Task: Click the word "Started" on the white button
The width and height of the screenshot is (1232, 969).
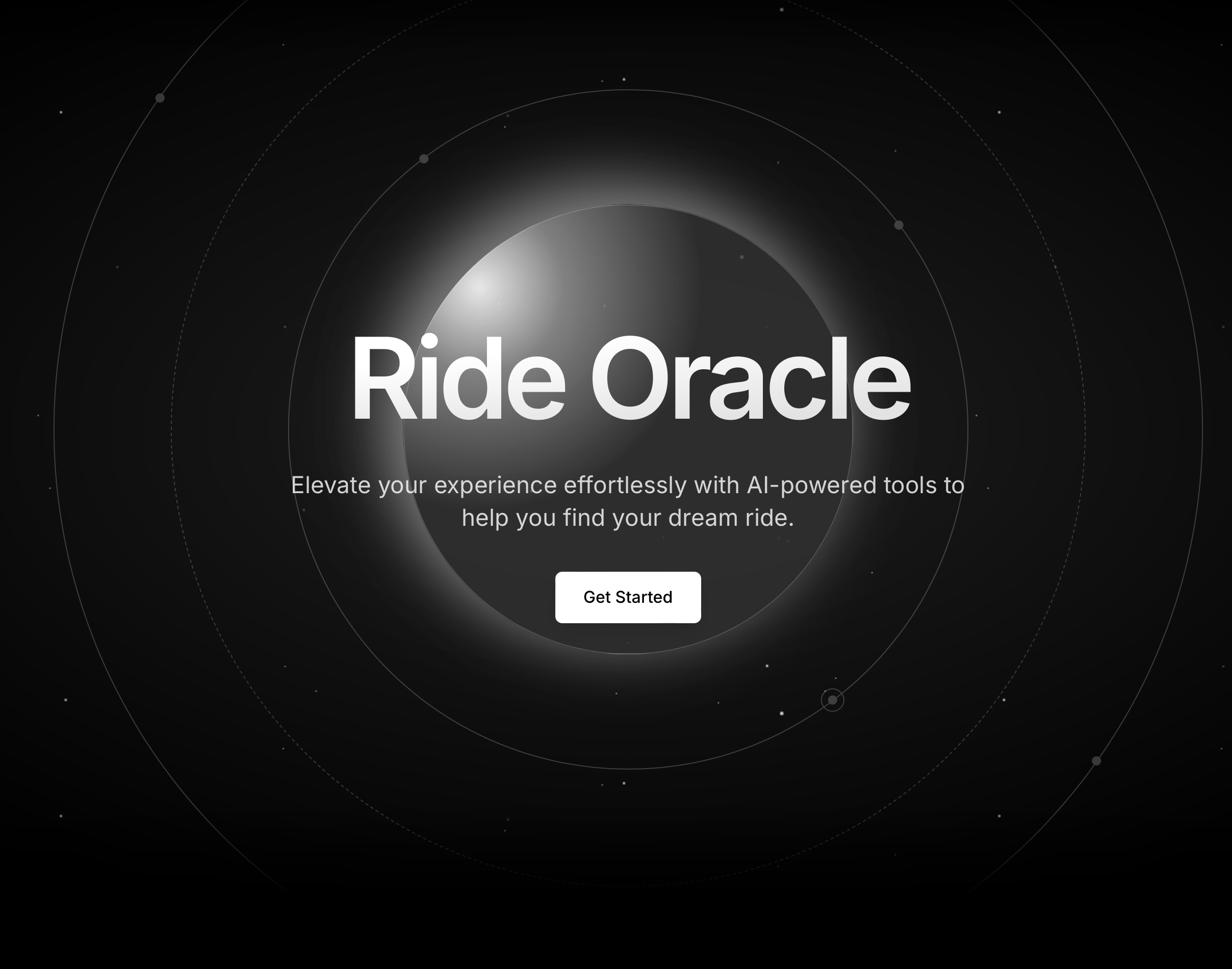Action: [x=644, y=597]
